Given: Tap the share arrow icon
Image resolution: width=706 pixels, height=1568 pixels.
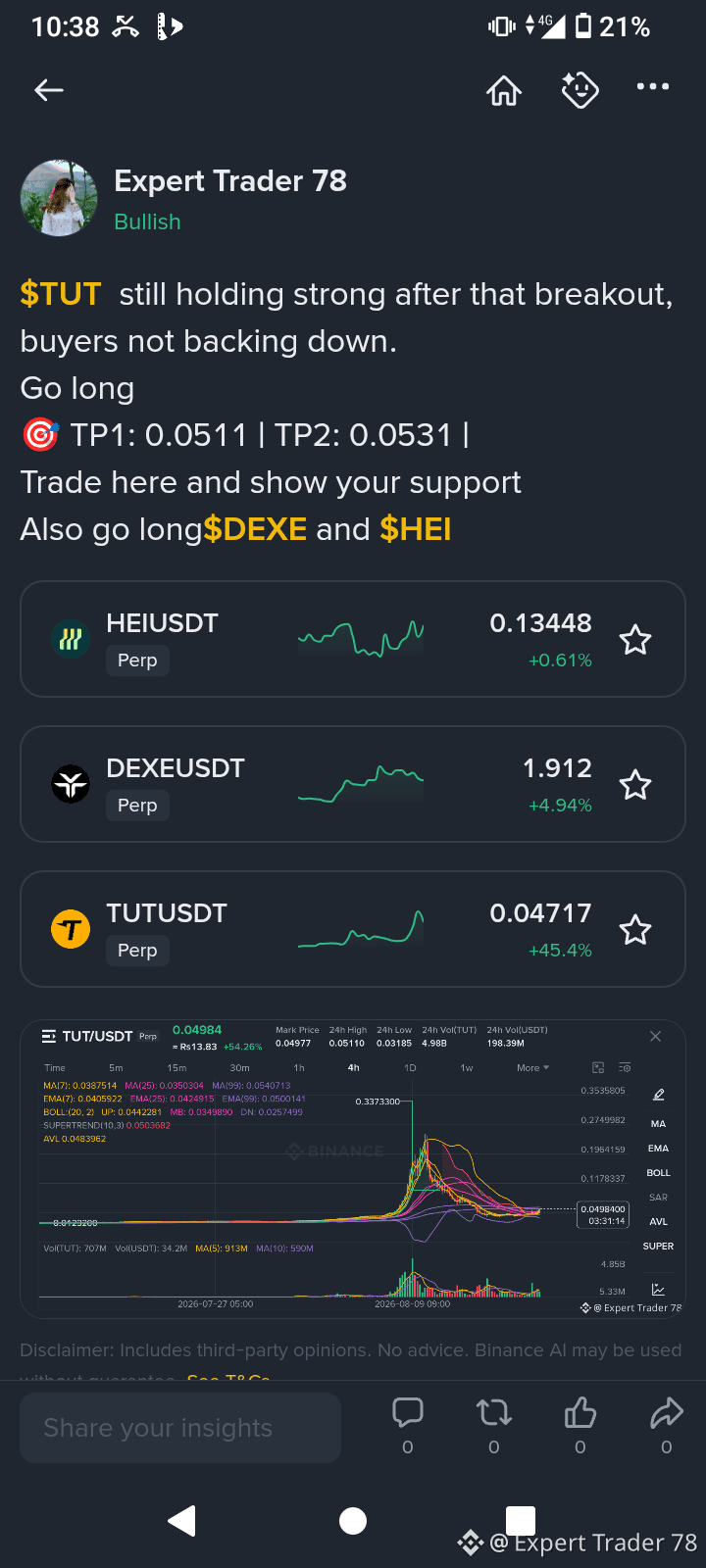Looking at the screenshot, I should click(x=667, y=1412).
